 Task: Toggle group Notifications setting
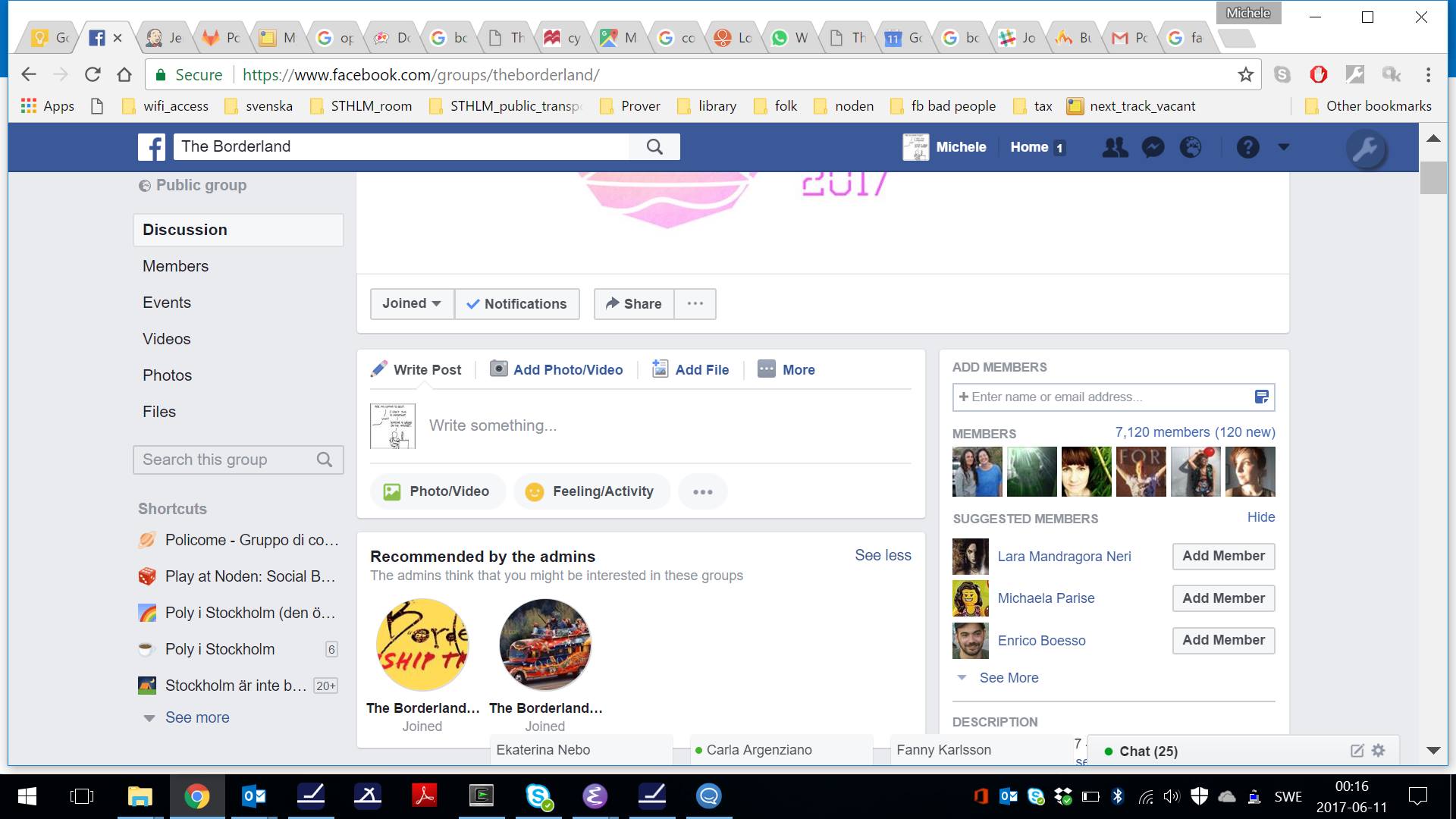click(x=518, y=303)
